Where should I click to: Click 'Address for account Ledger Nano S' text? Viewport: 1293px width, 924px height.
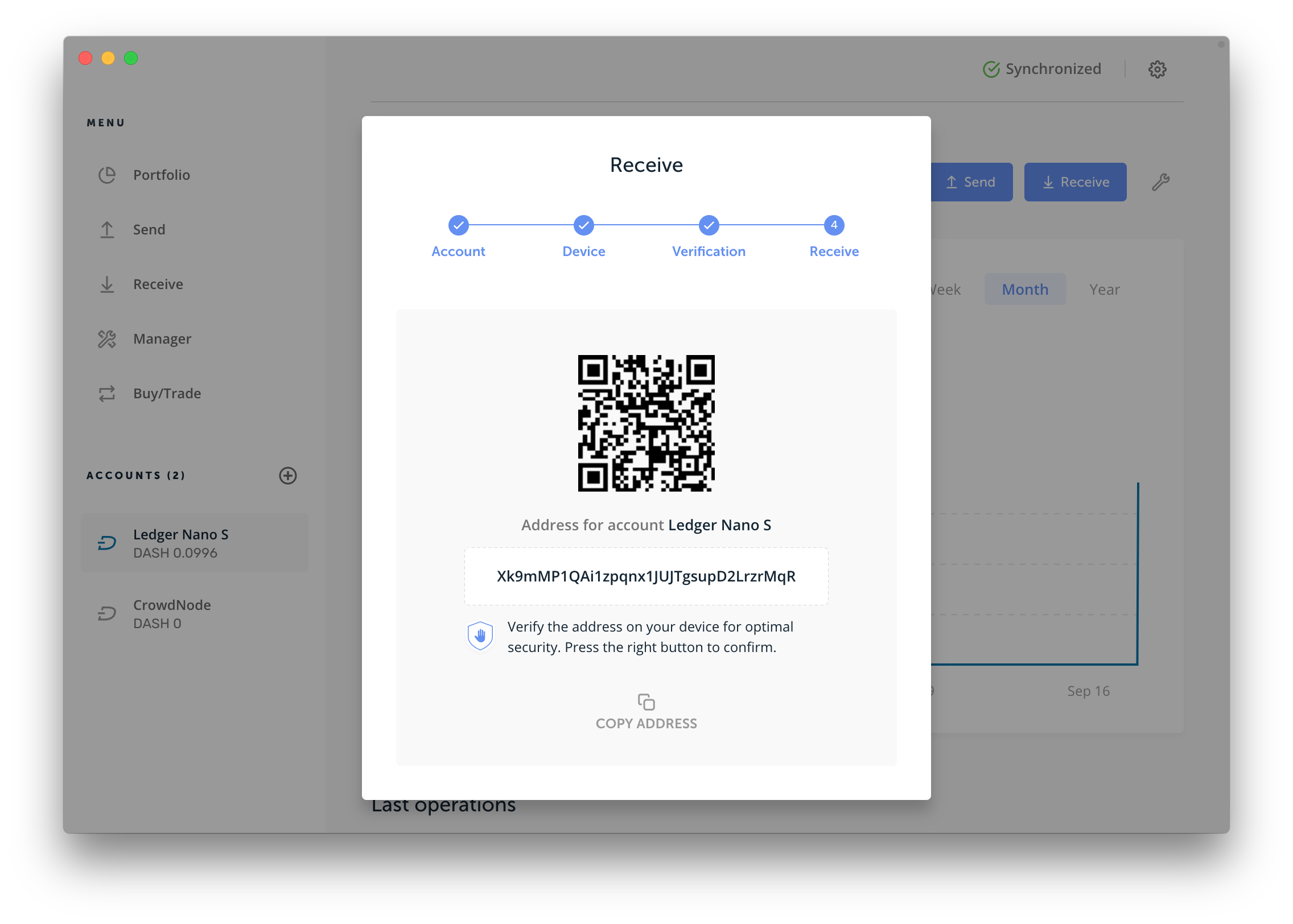pyautogui.click(x=646, y=525)
